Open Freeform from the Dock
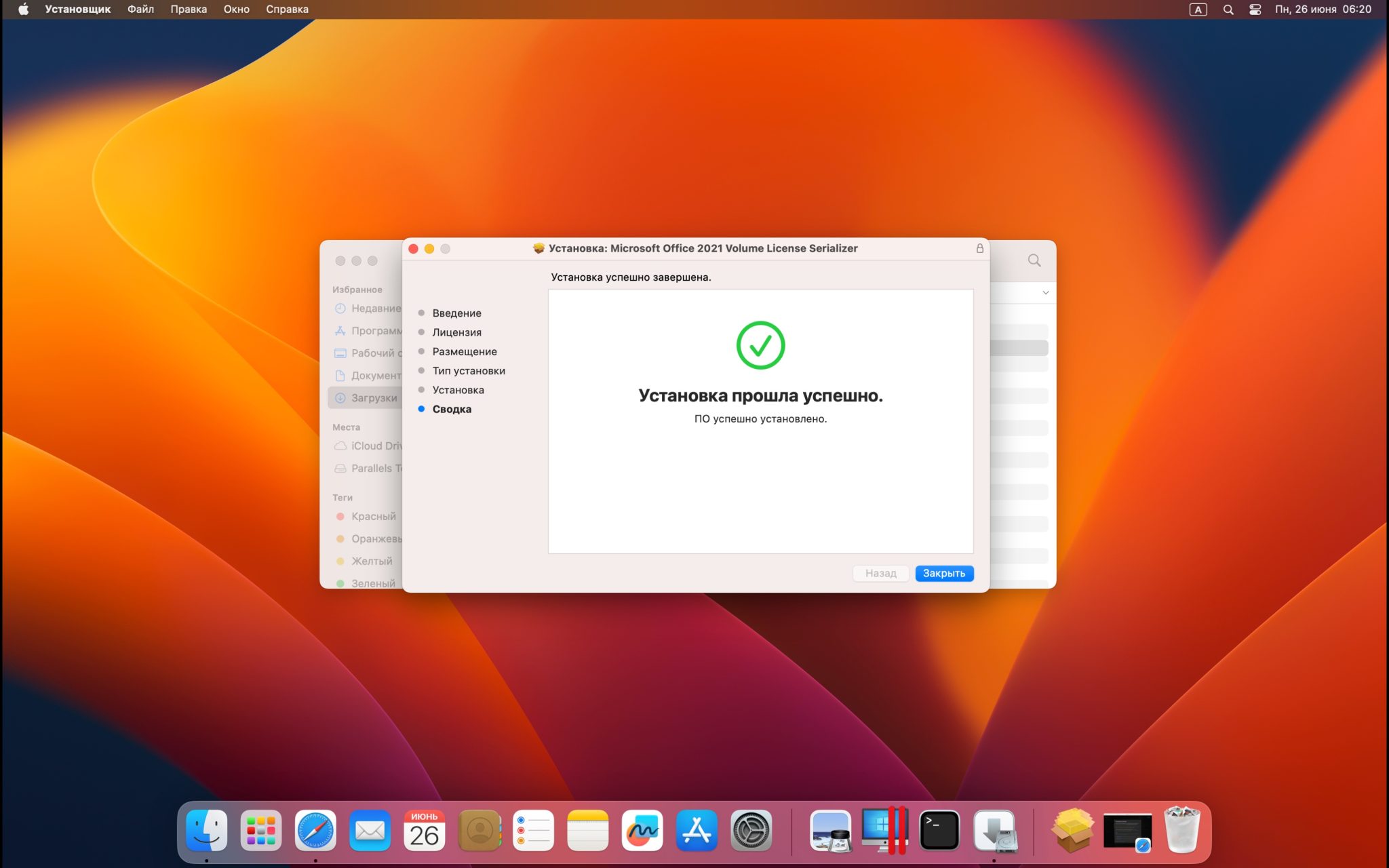Image resolution: width=1389 pixels, height=868 pixels. pos(642,830)
